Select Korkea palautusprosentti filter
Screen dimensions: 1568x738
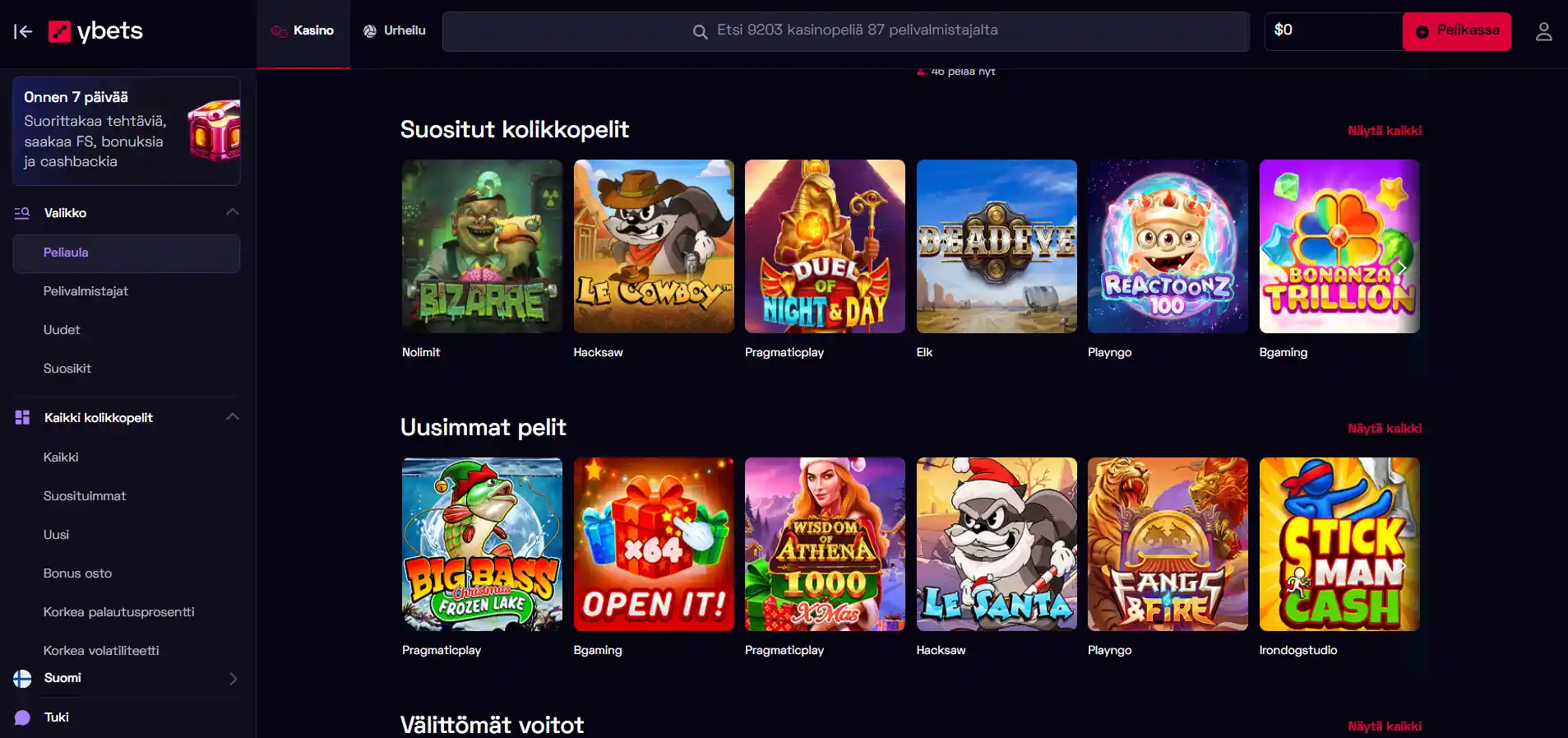coord(118,612)
